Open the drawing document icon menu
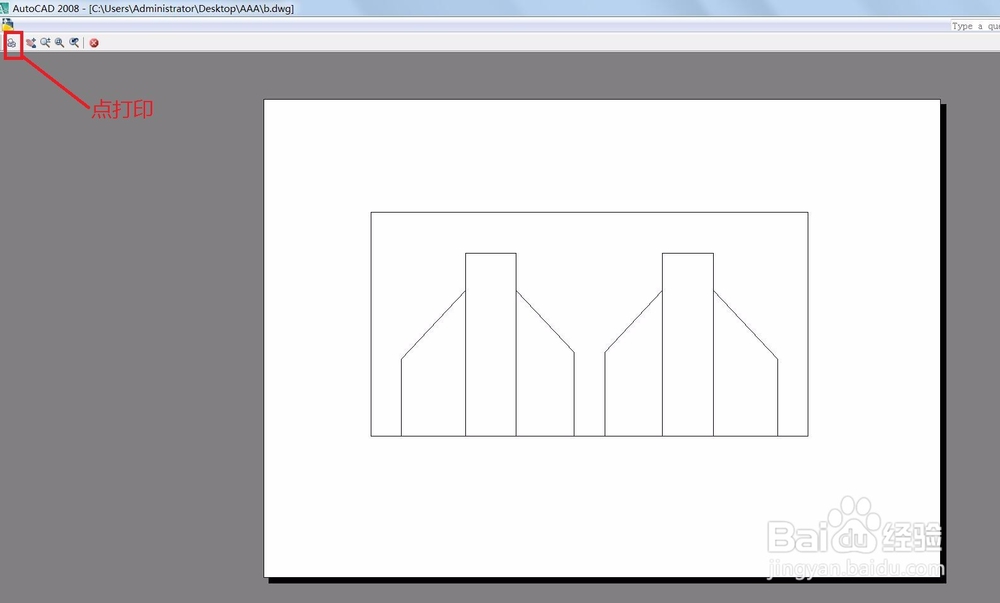 7,25
